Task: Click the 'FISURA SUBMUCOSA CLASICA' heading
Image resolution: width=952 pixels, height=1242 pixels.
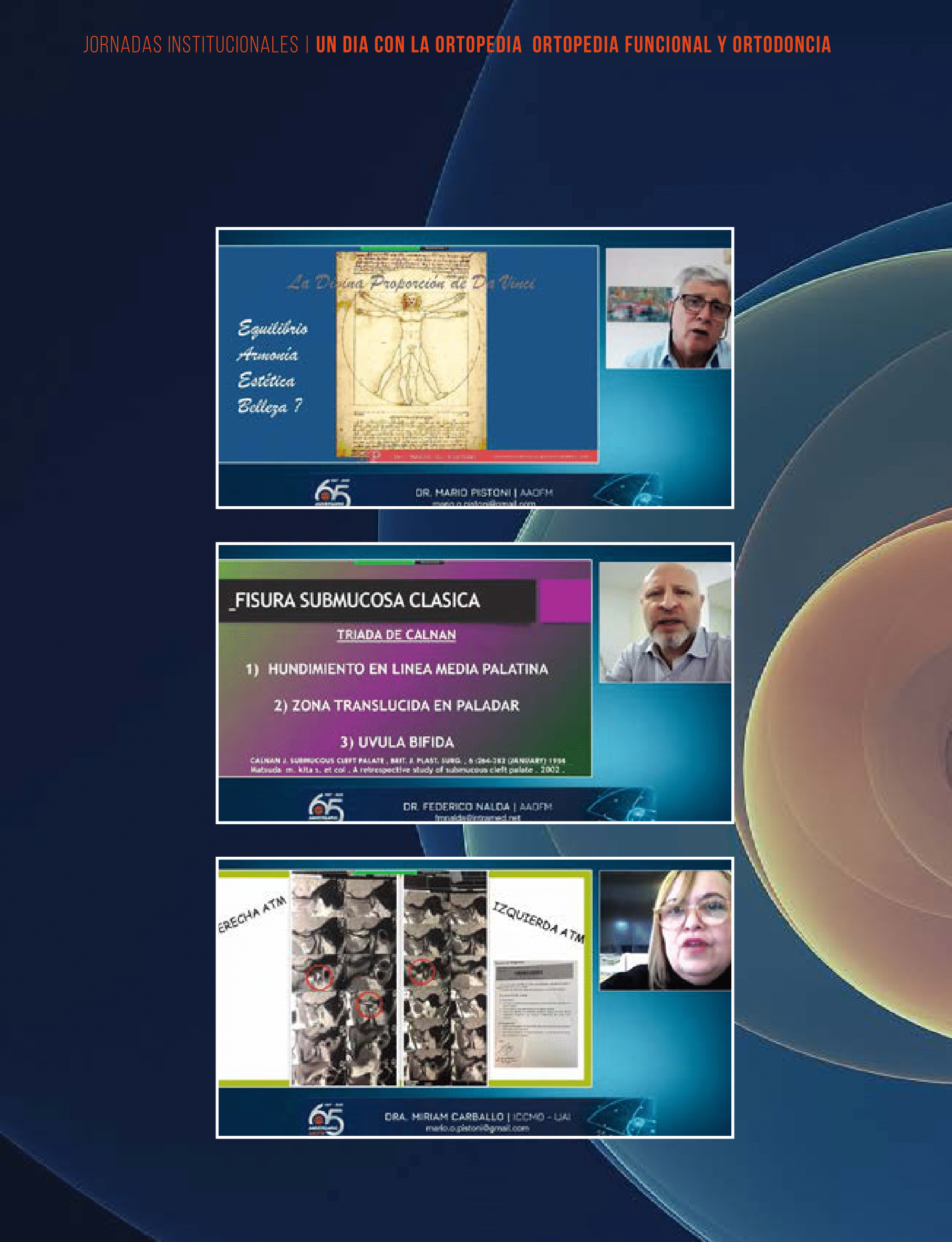Action: tap(358, 600)
